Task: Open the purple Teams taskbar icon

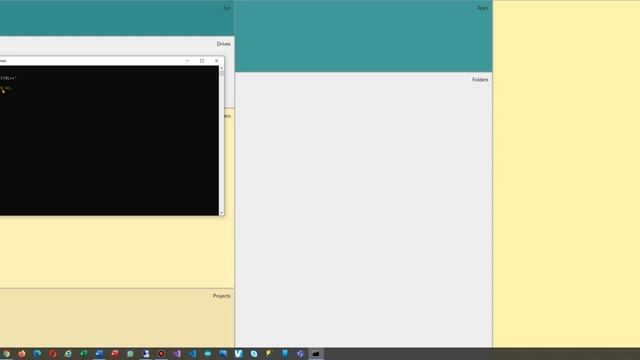Action: coord(300,354)
